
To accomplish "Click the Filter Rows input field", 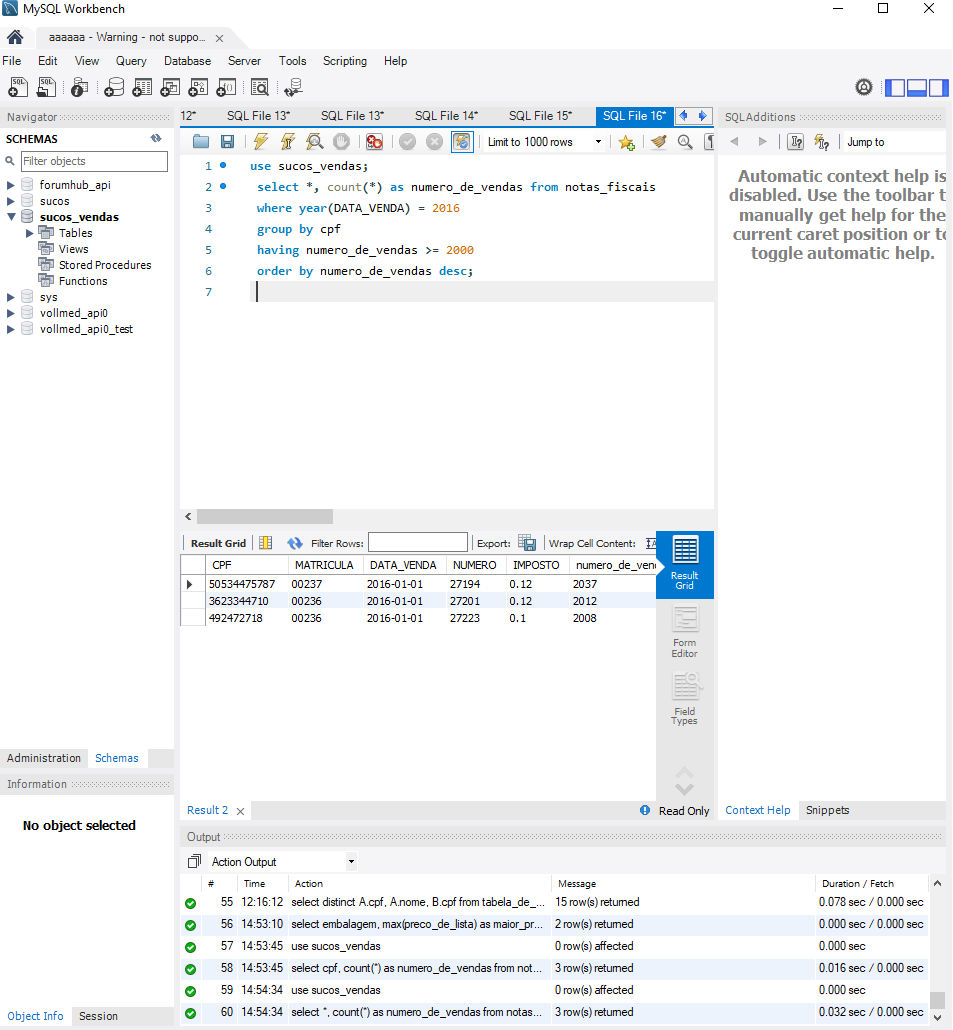I will click(418, 543).
